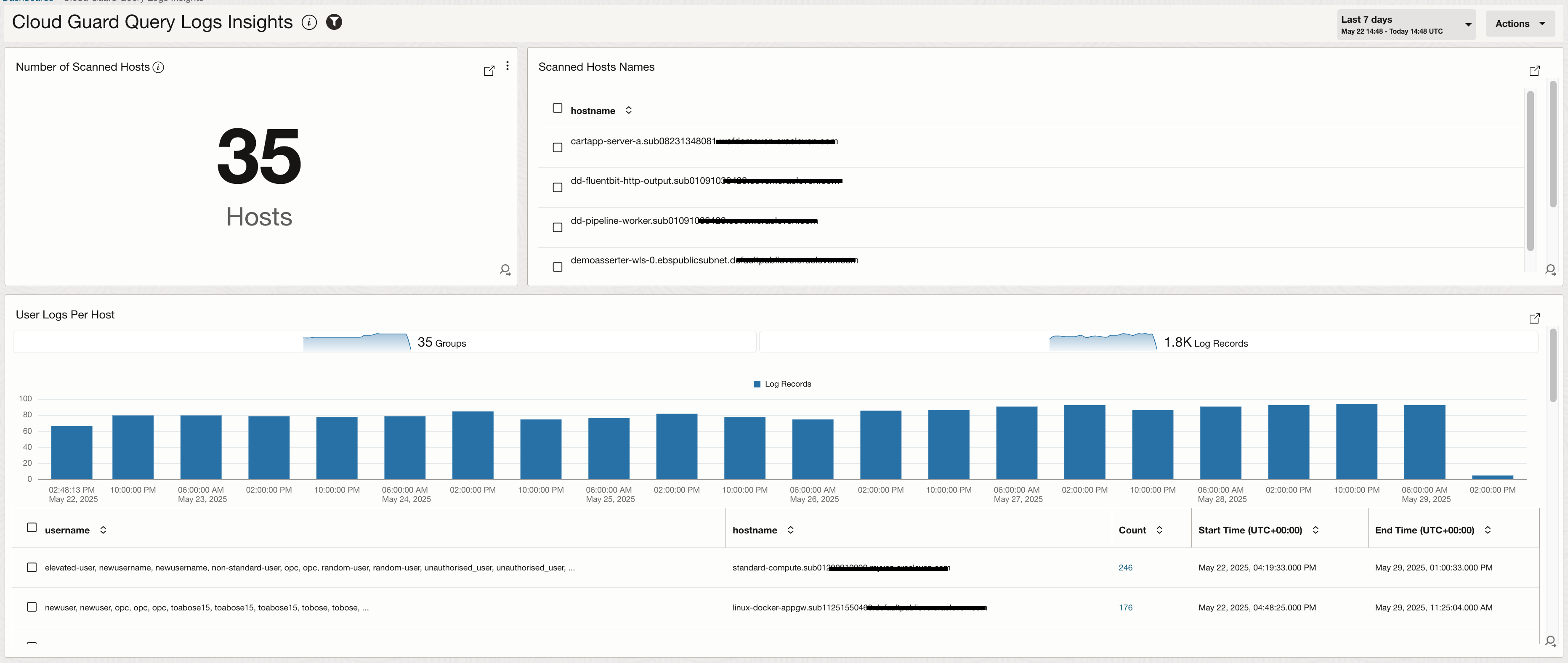Image resolution: width=1568 pixels, height=663 pixels.
Task: Click magnifier icon in Number of Scanned Hosts
Action: (505, 270)
